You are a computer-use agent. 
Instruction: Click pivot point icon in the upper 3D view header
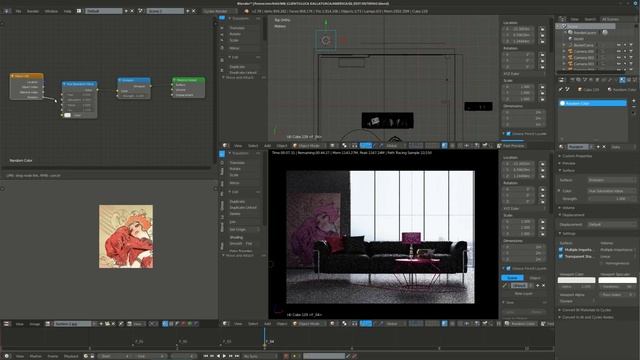pos(344,146)
